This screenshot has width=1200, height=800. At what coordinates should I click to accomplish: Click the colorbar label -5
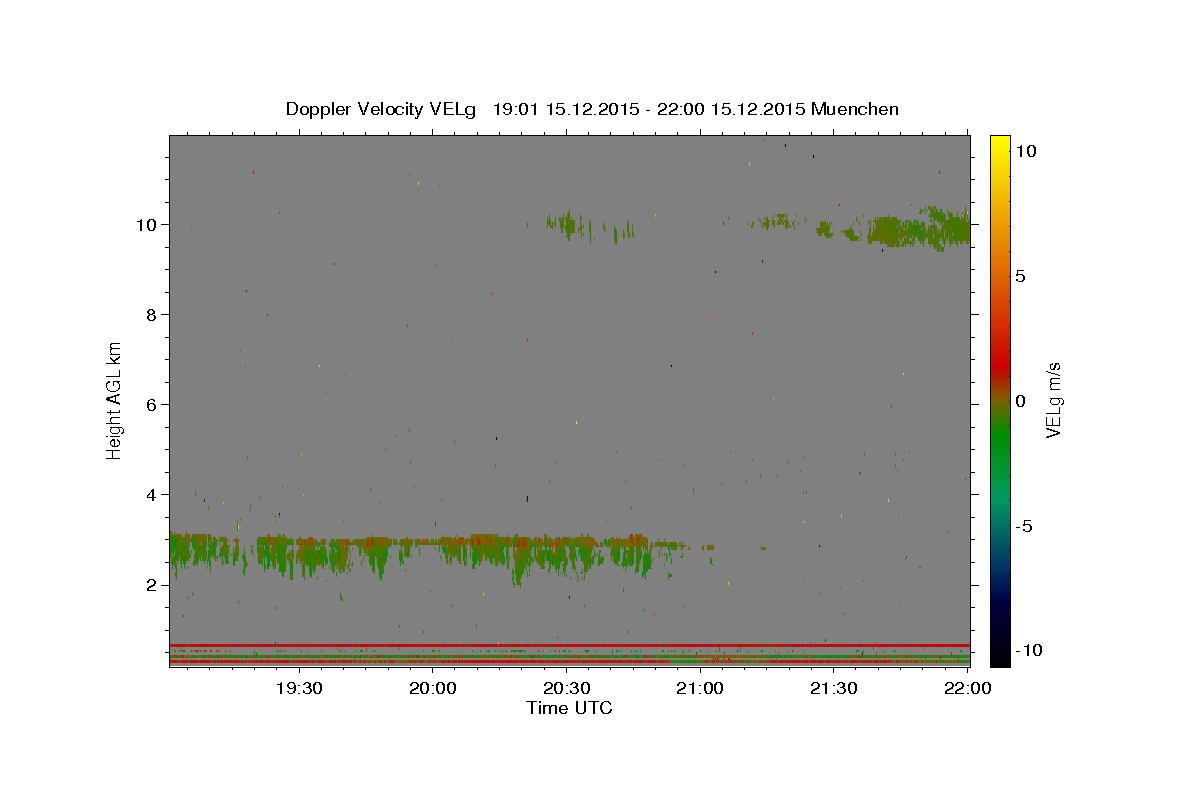(1023, 526)
